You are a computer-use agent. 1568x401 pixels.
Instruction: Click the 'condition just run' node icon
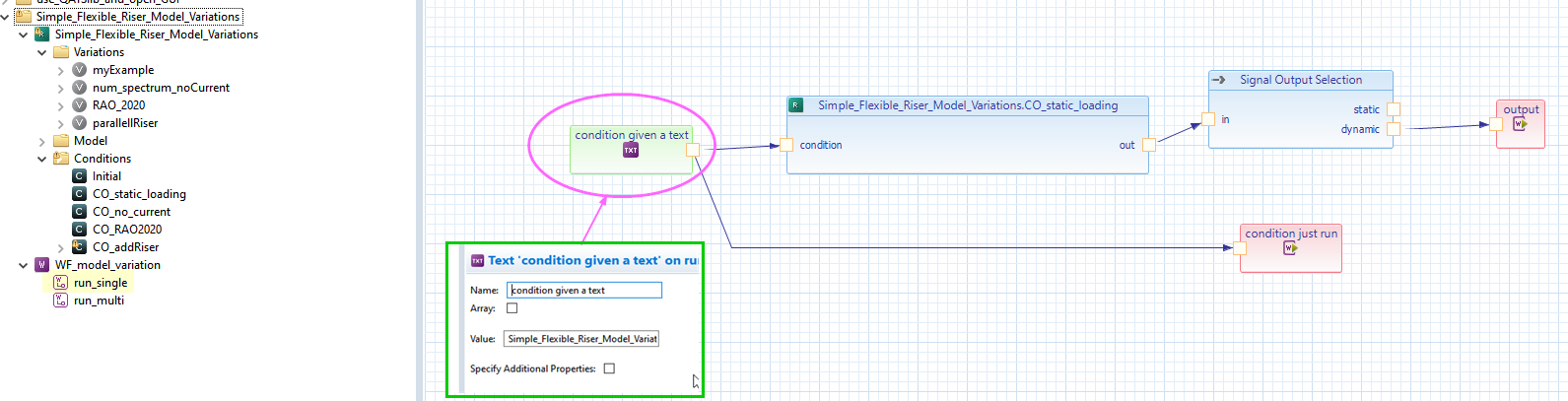[1290, 248]
